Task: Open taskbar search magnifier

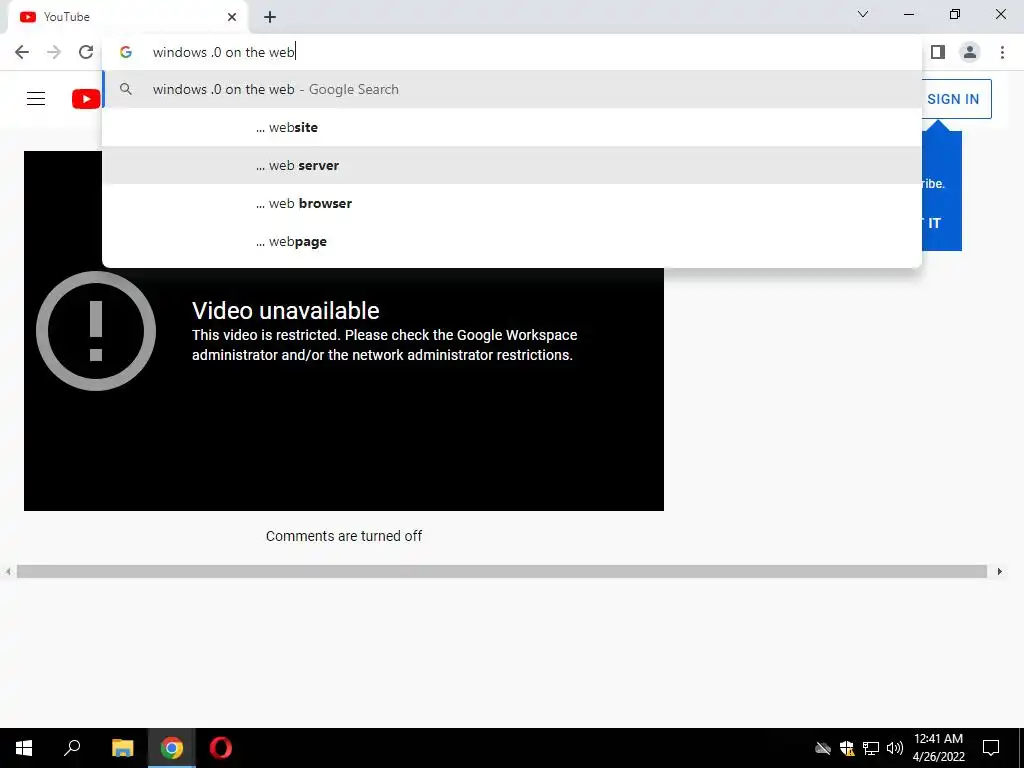Action: point(72,748)
